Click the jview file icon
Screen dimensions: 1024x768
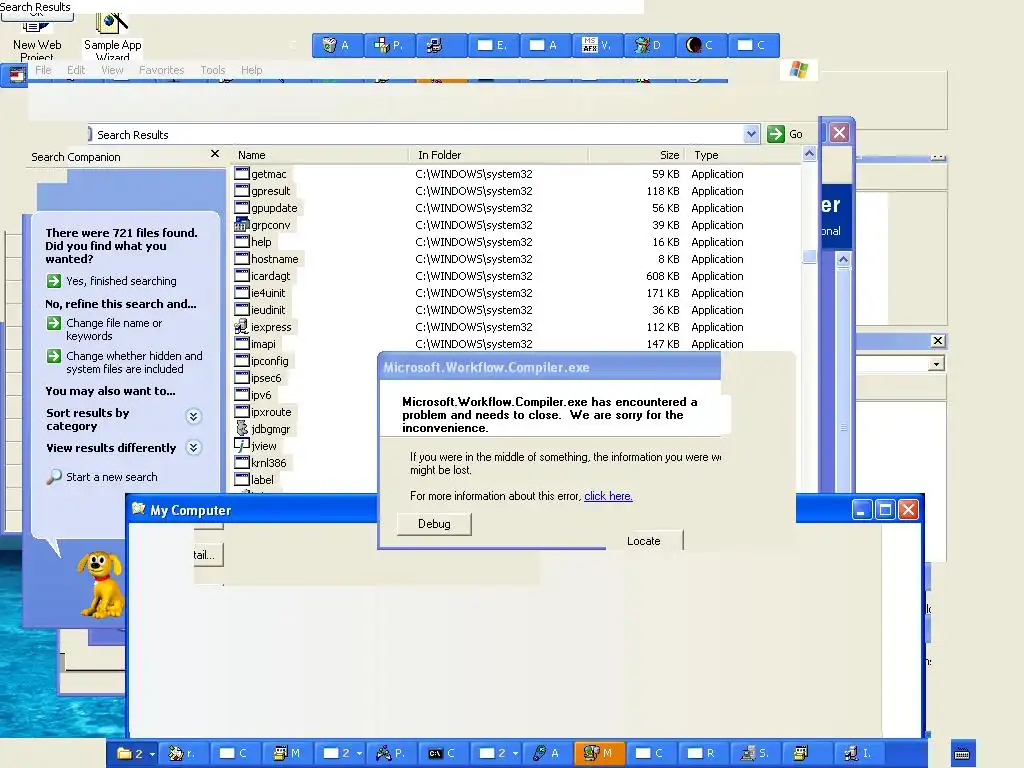tap(242, 445)
